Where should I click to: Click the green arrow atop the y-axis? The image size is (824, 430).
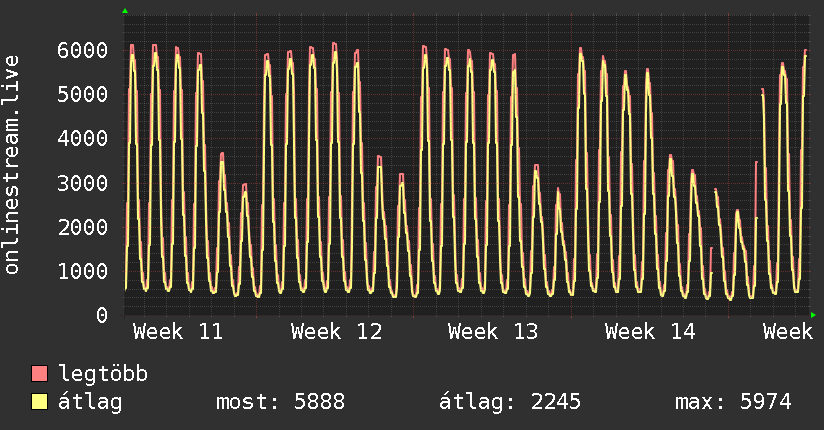(125, 11)
